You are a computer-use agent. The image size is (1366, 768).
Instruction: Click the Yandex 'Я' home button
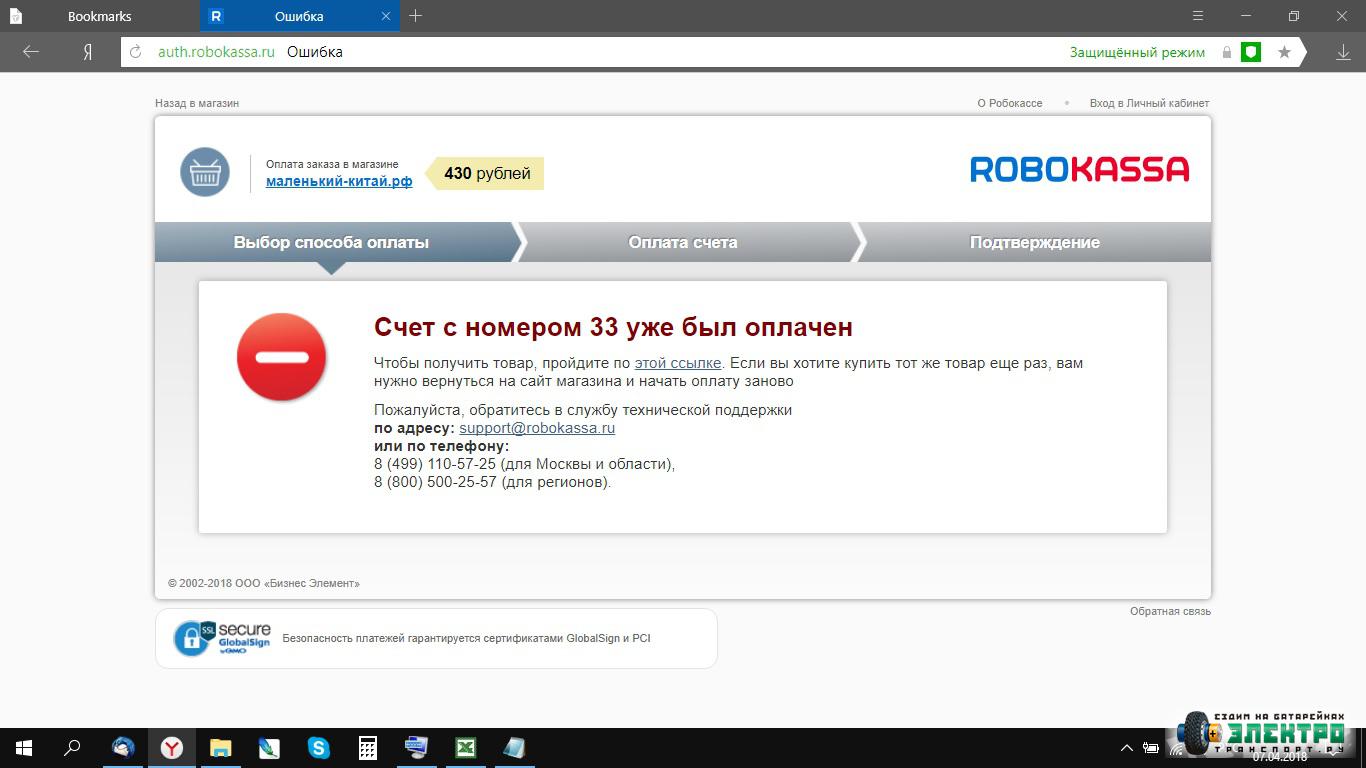click(x=88, y=52)
